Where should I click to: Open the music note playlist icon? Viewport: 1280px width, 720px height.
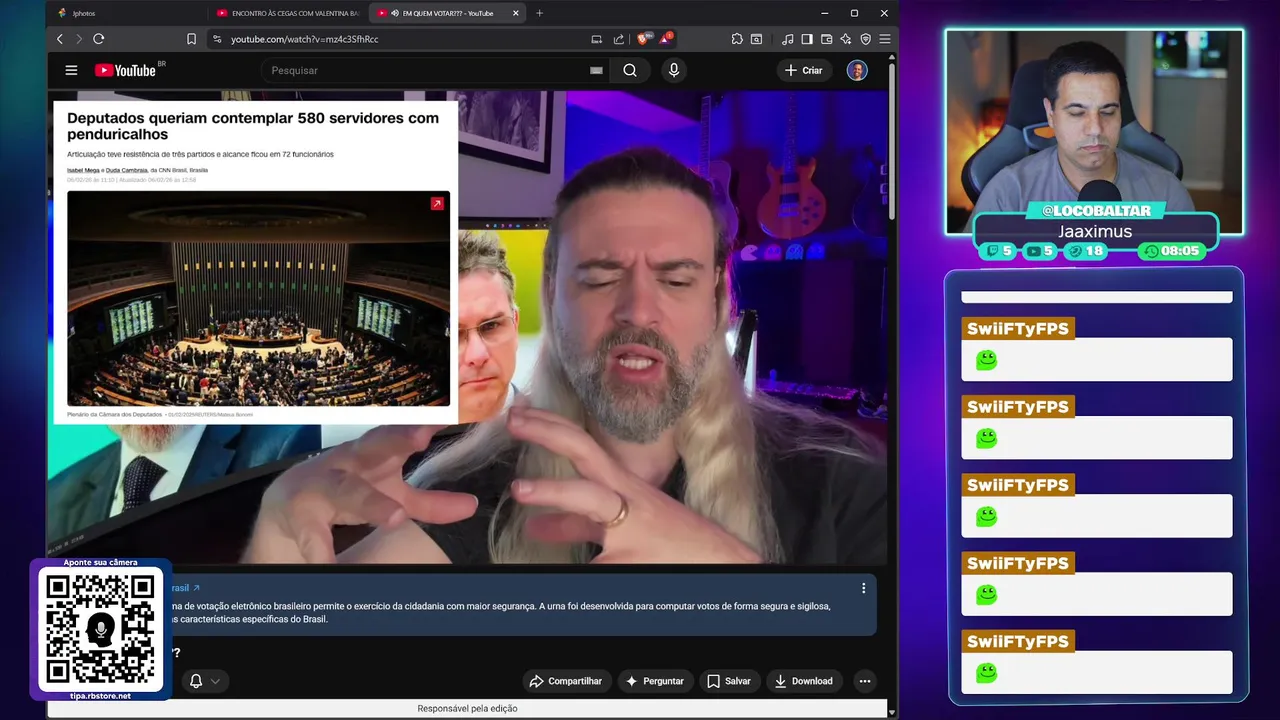[787, 39]
